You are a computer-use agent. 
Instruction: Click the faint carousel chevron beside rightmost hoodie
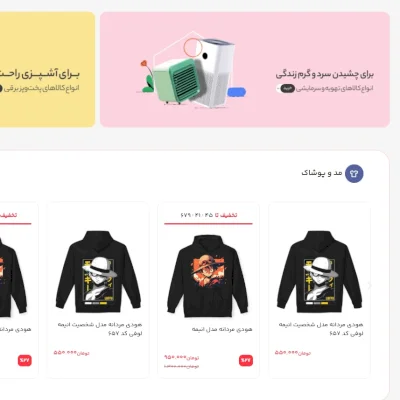[x=369, y=285]
